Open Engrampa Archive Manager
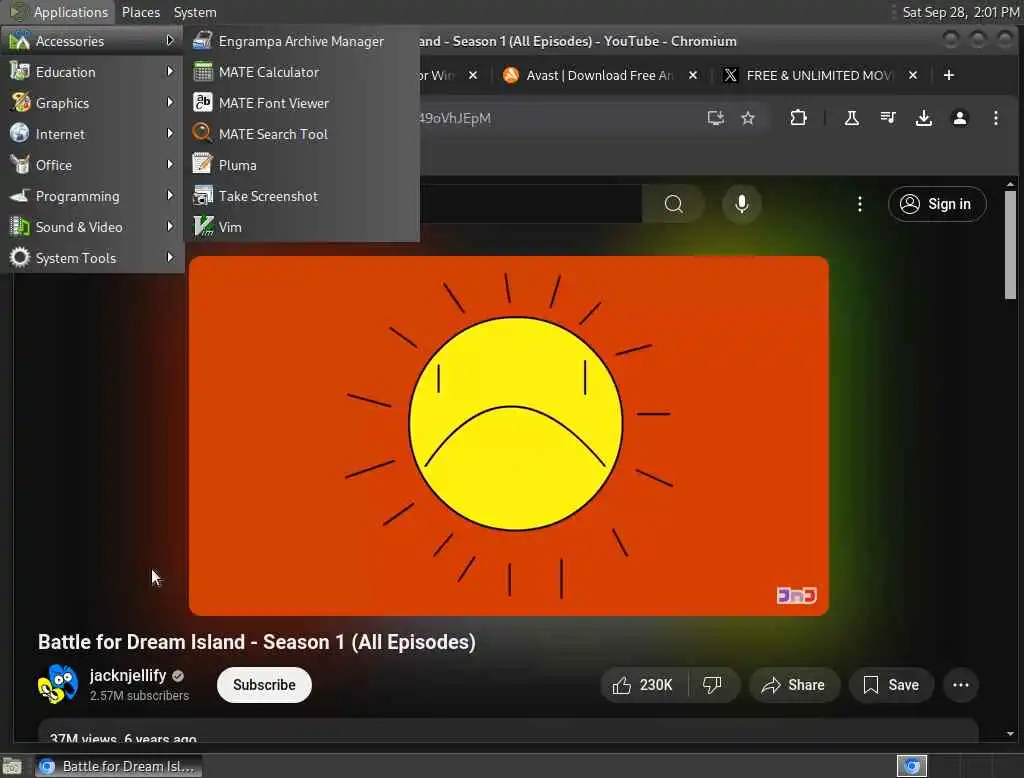 [x=301, y=41]
